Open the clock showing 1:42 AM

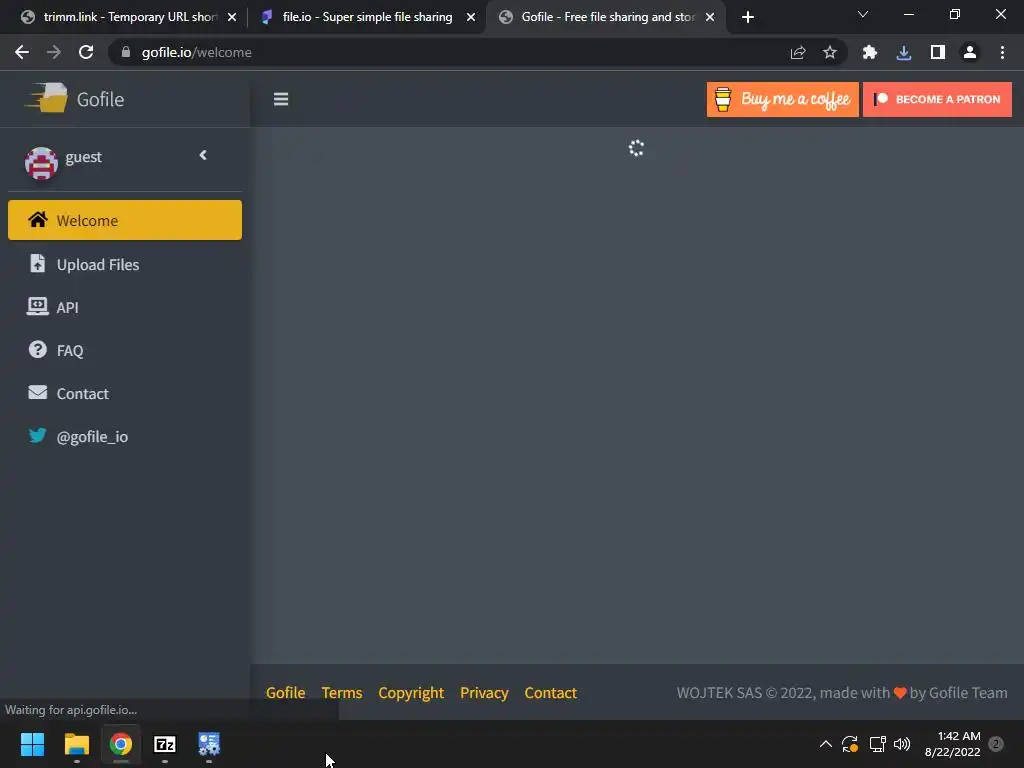click(x=952, y=744)
